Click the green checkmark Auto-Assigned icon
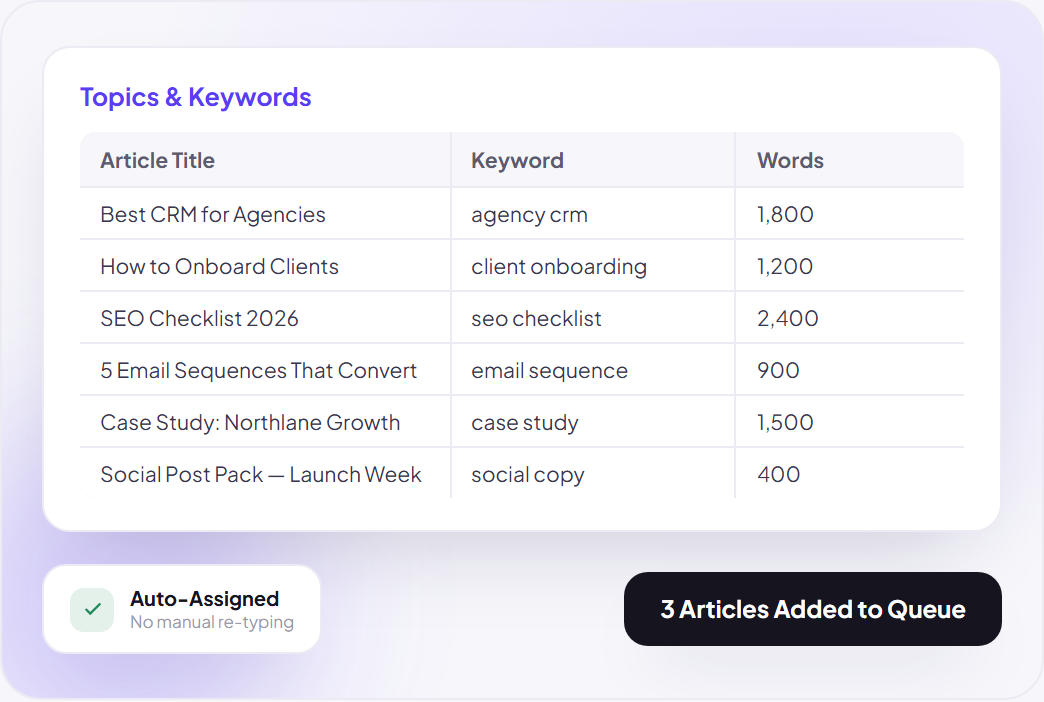This screenshot has width=1044, height=702. click(x=92, y=609)
